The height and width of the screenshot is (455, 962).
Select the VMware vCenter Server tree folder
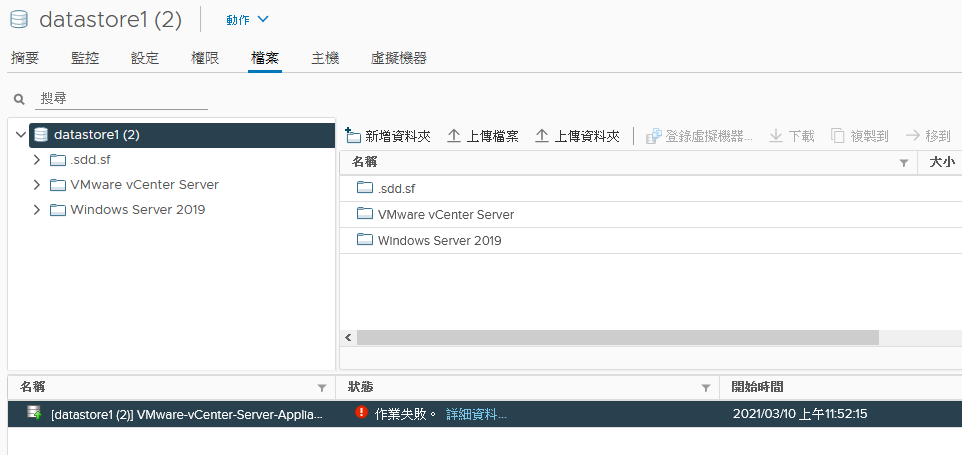(144, 185)
